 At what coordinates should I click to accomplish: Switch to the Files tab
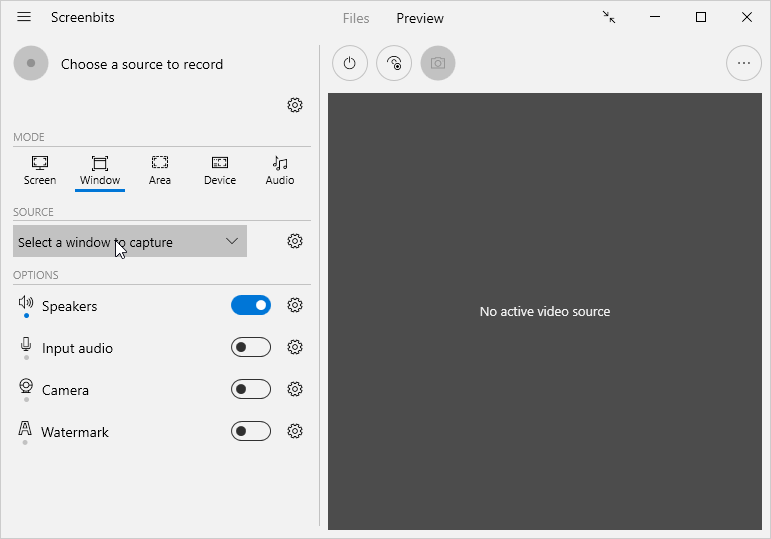pyautogui.click(x=356, y=18)
